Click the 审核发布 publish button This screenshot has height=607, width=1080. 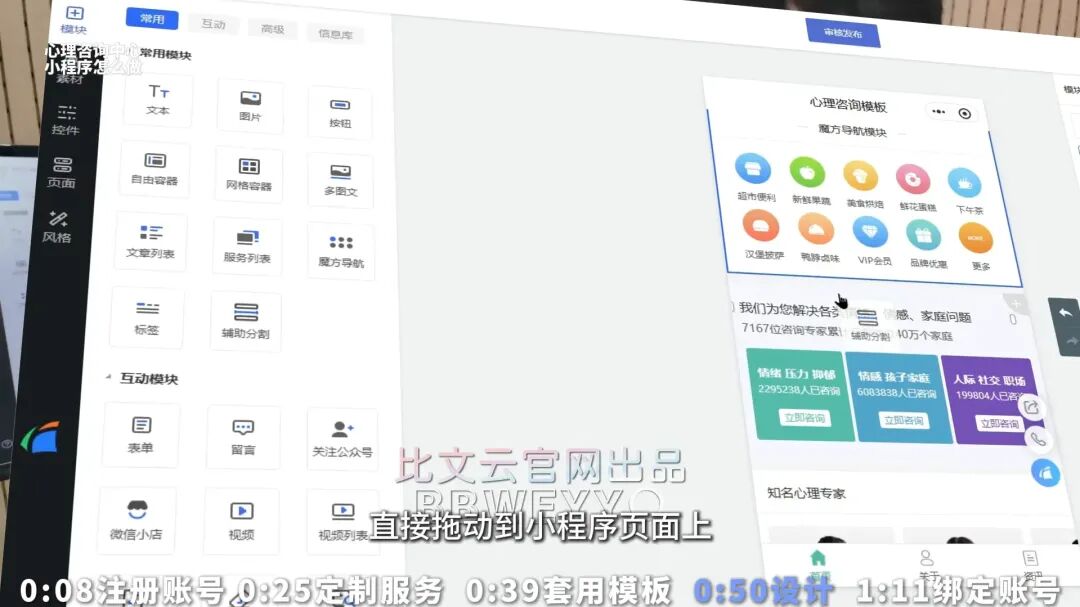tap(843, 32)
